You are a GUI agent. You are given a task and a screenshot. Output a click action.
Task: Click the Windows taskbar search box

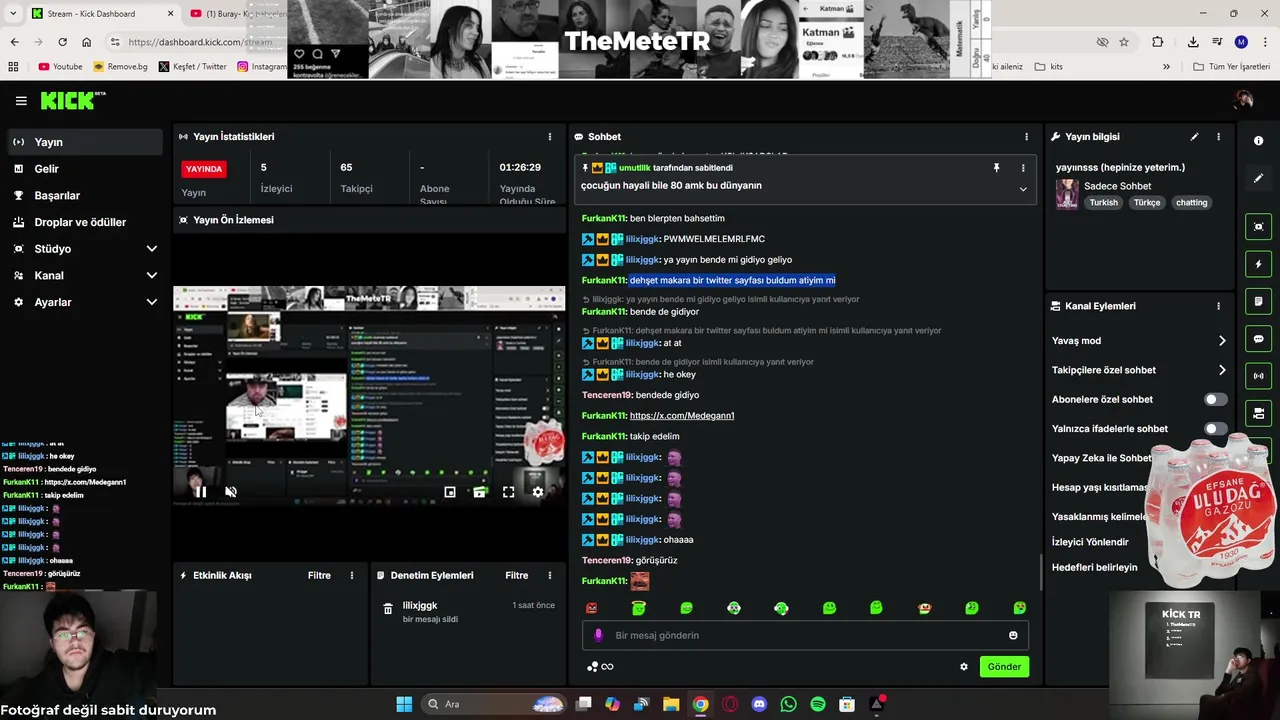495,704
